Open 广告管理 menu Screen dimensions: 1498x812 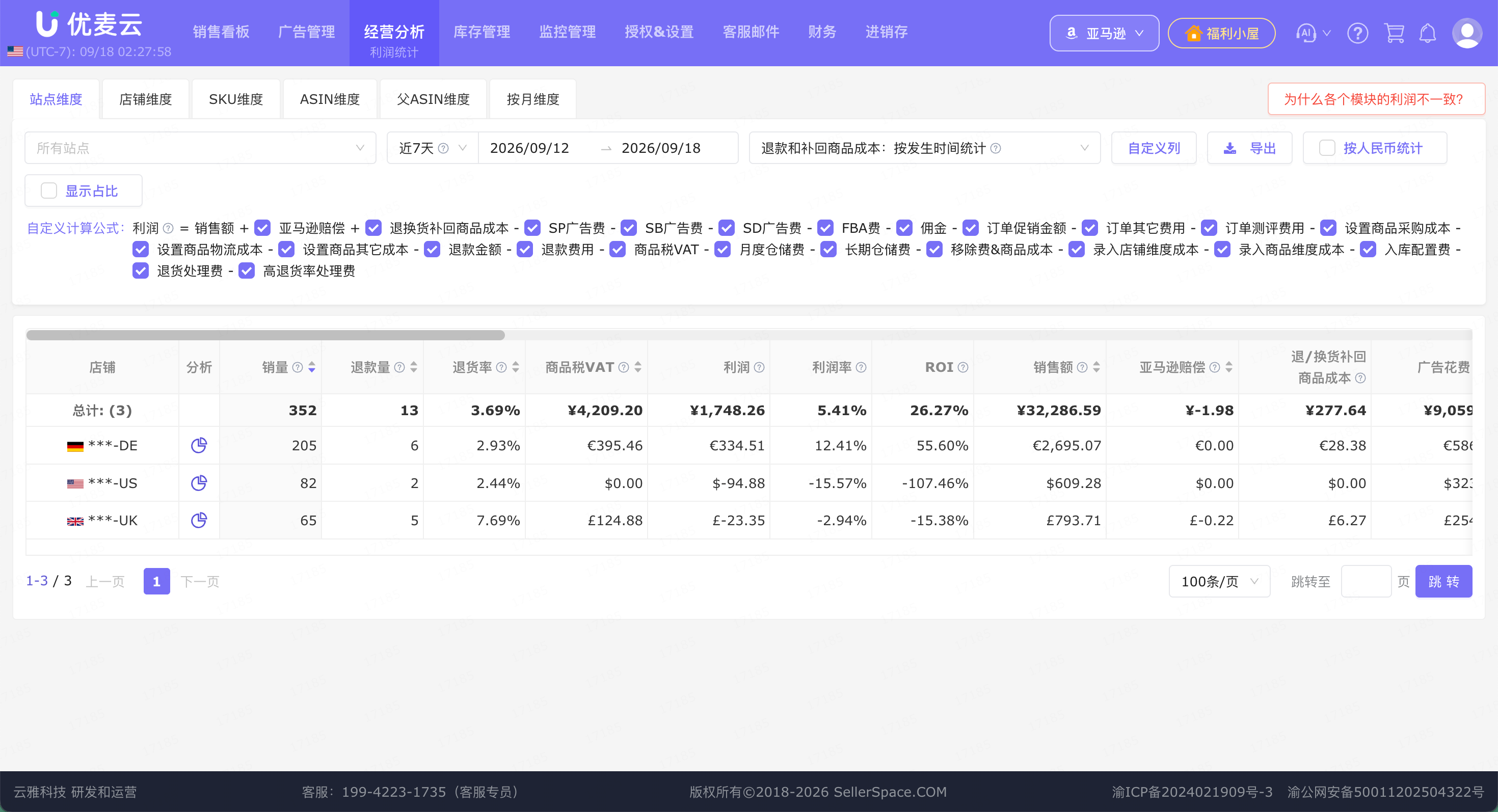[x=306, y=32]
